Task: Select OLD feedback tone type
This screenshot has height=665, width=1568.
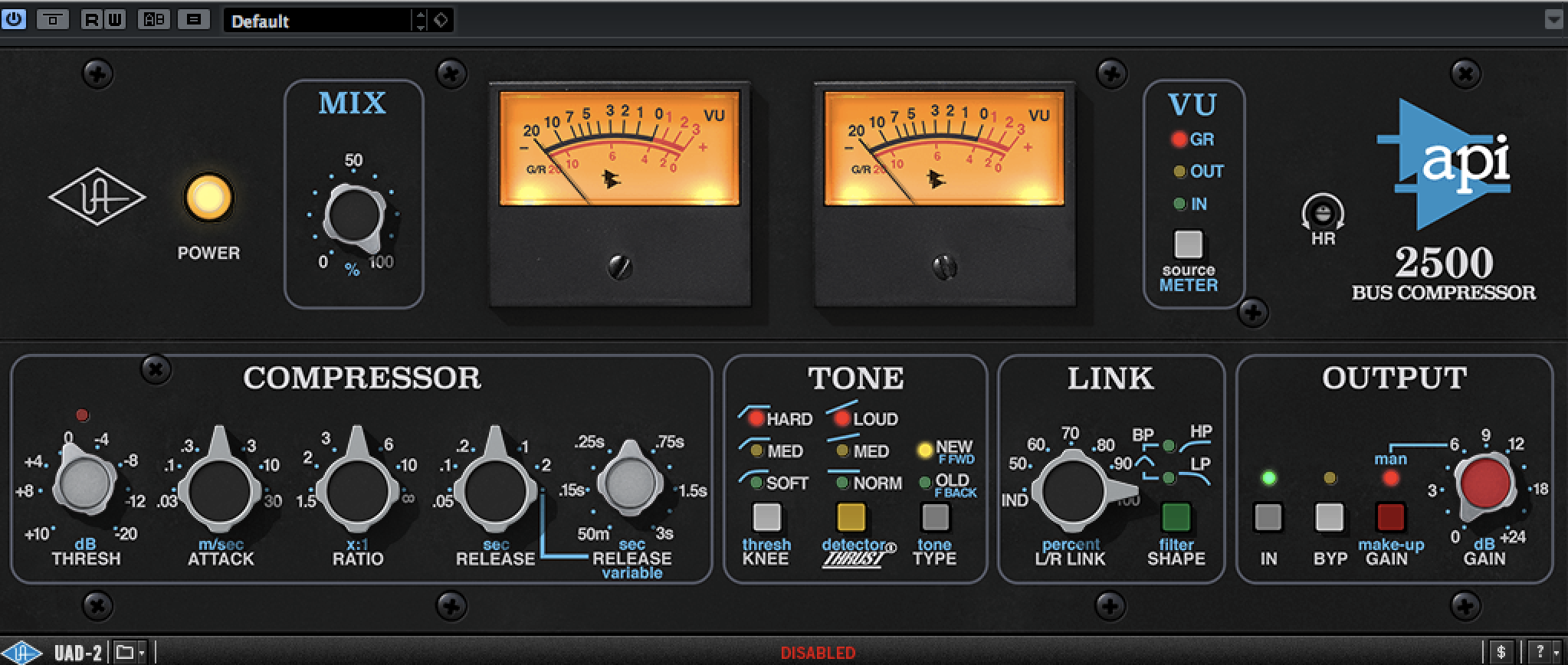Action: (x=925, y=483)
